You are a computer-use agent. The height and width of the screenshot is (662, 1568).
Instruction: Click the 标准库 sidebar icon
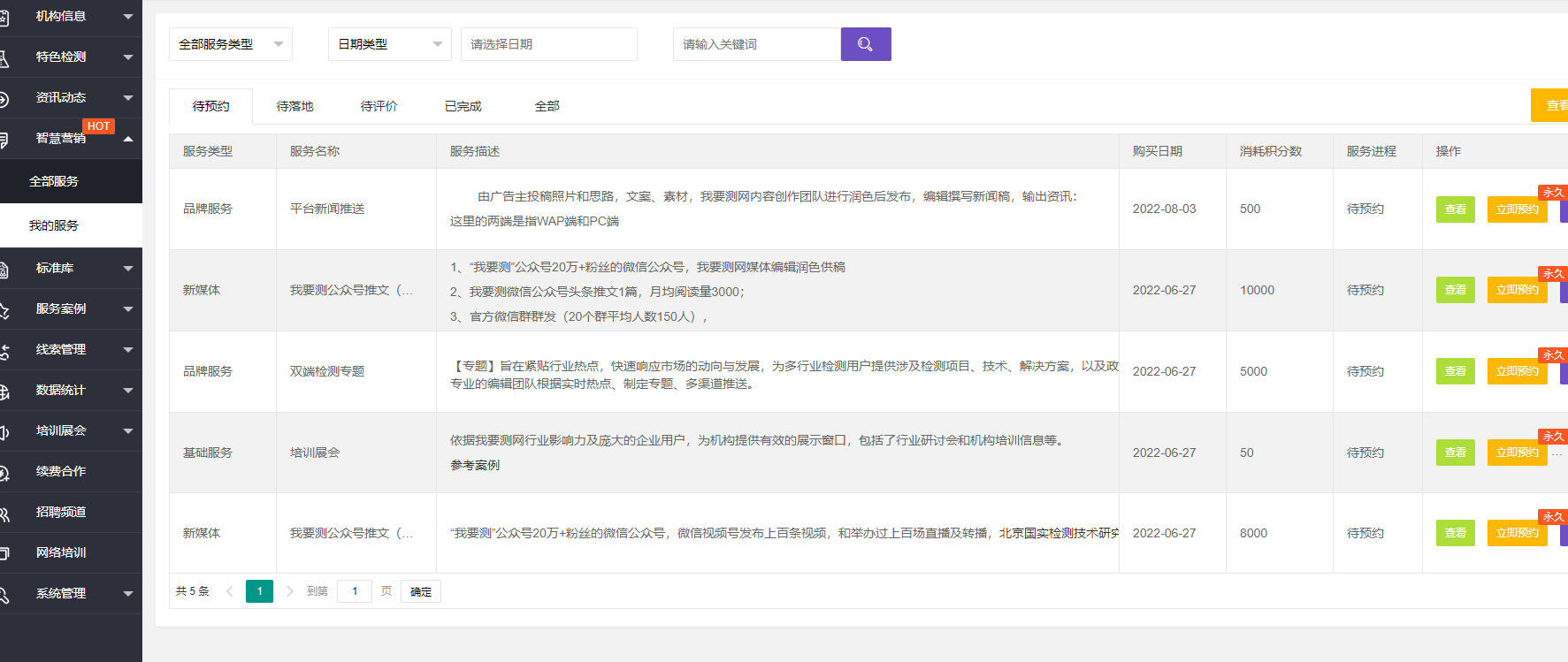(x=4, y=270)
